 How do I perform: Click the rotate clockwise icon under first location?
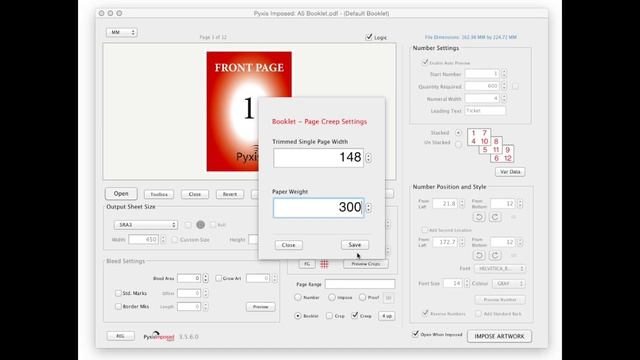point(495,217)
